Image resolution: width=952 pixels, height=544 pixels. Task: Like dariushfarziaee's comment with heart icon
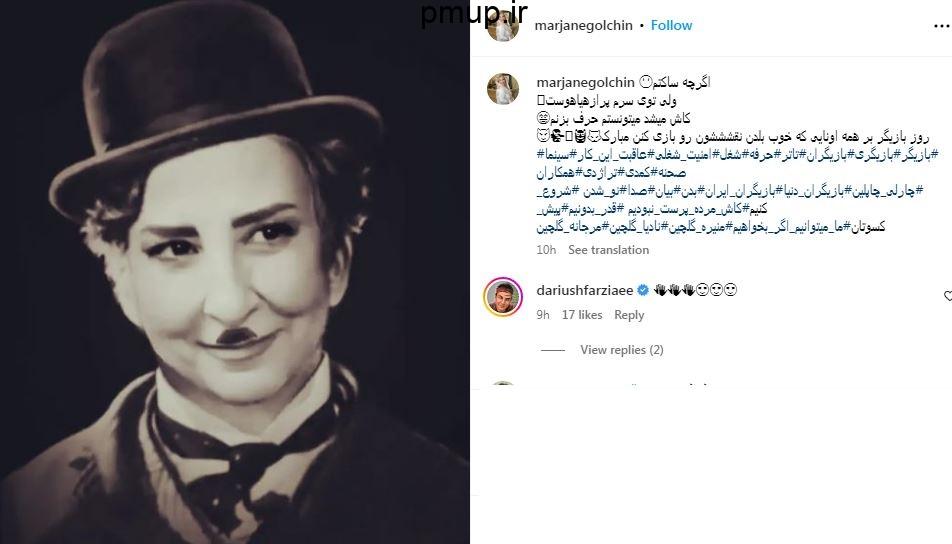(x=948, y=296)
